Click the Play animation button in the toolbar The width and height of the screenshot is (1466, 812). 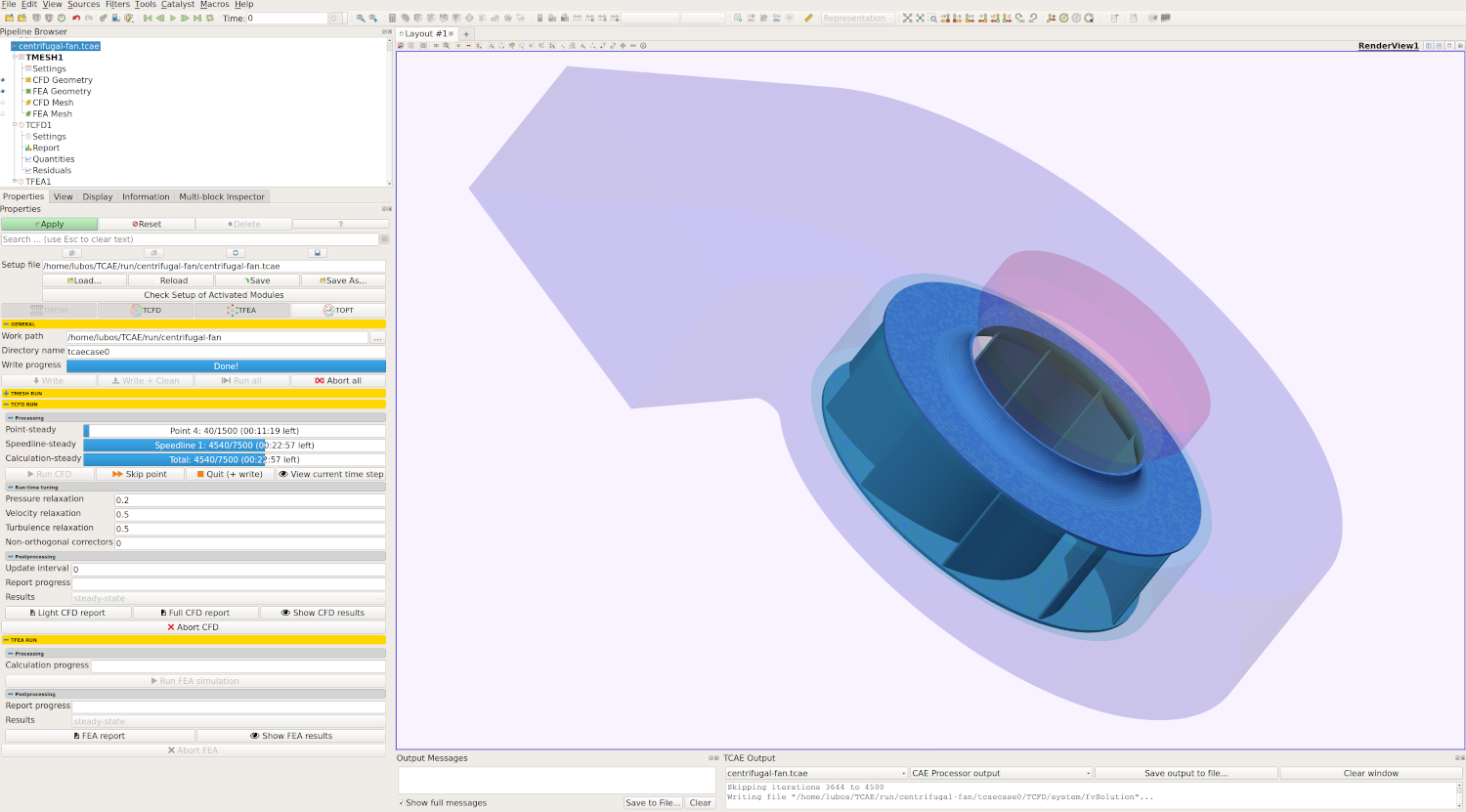[173, 18]
